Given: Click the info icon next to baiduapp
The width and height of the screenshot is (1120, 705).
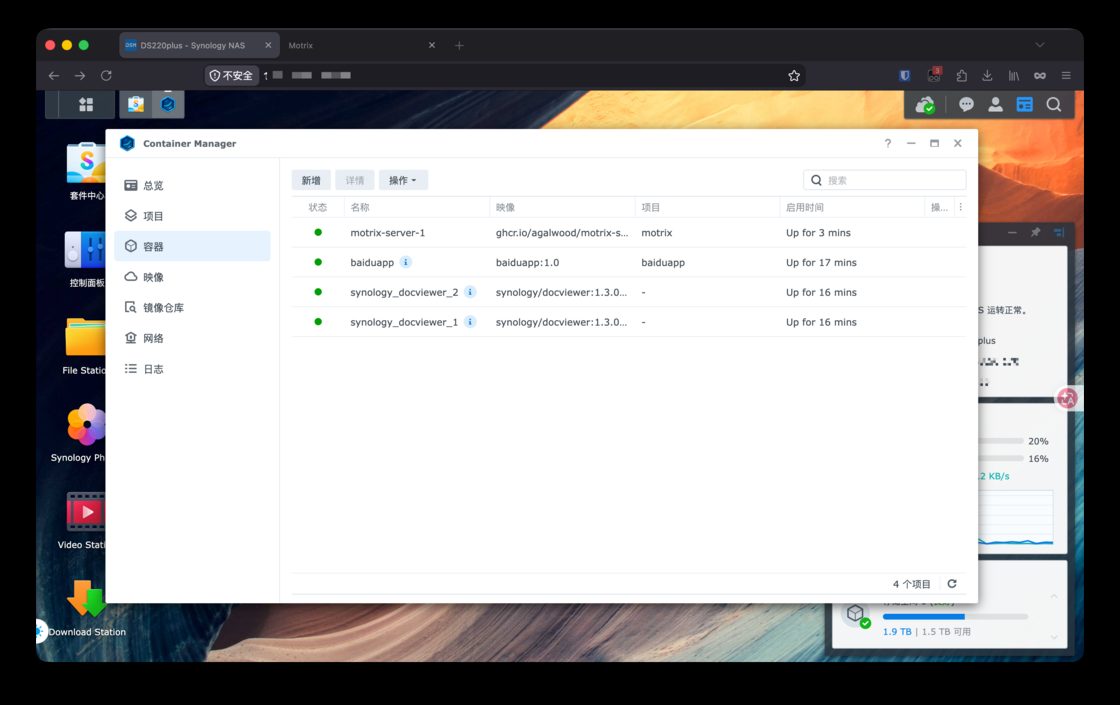Looking at the screenshot, I should tap(406, 262).
